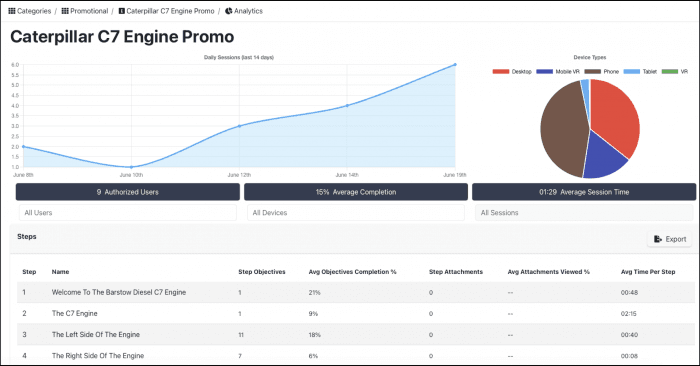Image resolution: width=700 pixels, height=366 pixels.
Task: Open Caterpillar C7 Engine Promo breadcrumb
Action: [167, 11]
